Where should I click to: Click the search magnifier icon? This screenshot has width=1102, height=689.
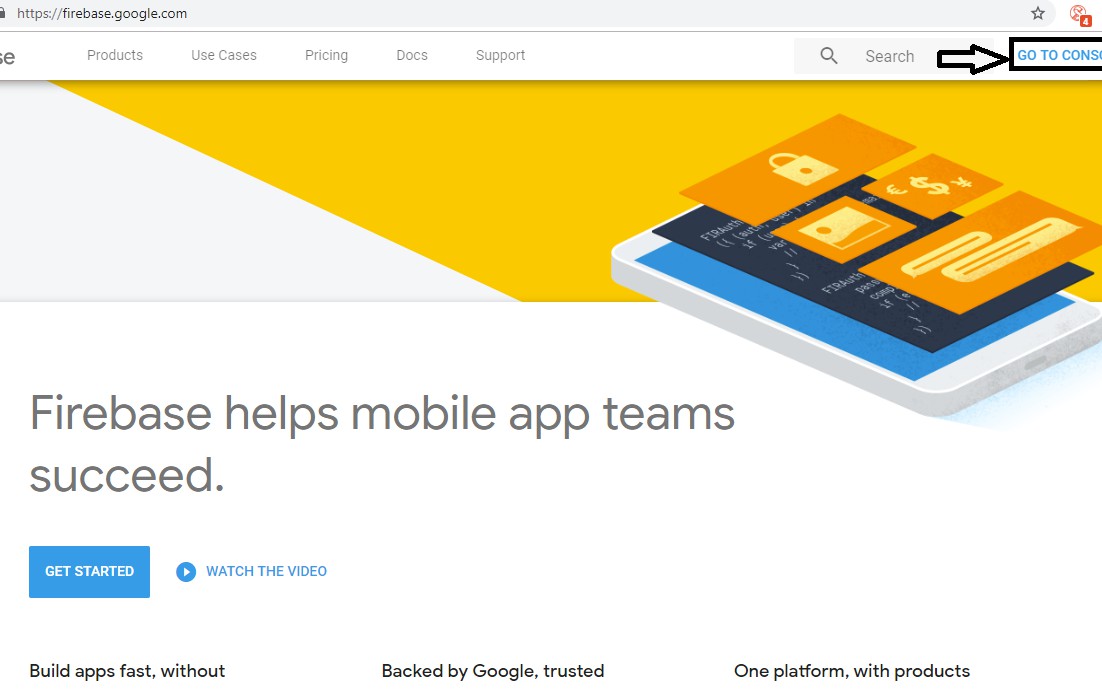pos(828,56)
